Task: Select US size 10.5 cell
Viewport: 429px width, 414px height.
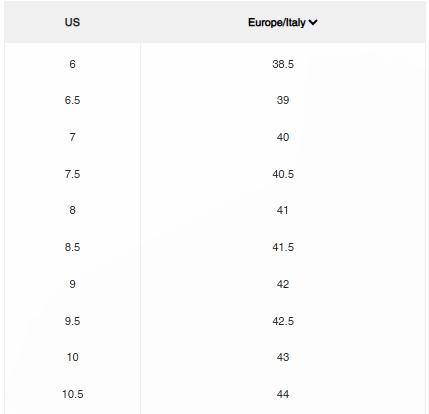Action: pos(72,394)
